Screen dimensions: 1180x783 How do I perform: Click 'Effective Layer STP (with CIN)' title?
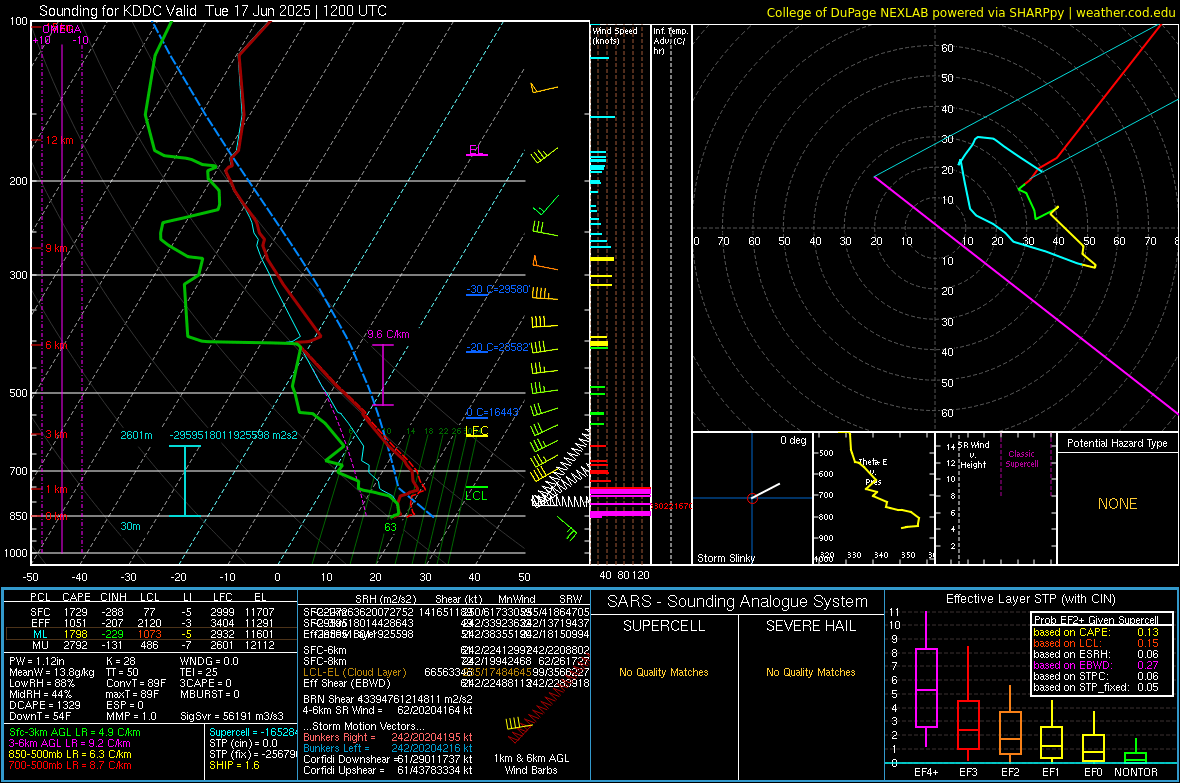click(x=1030, y=599)
